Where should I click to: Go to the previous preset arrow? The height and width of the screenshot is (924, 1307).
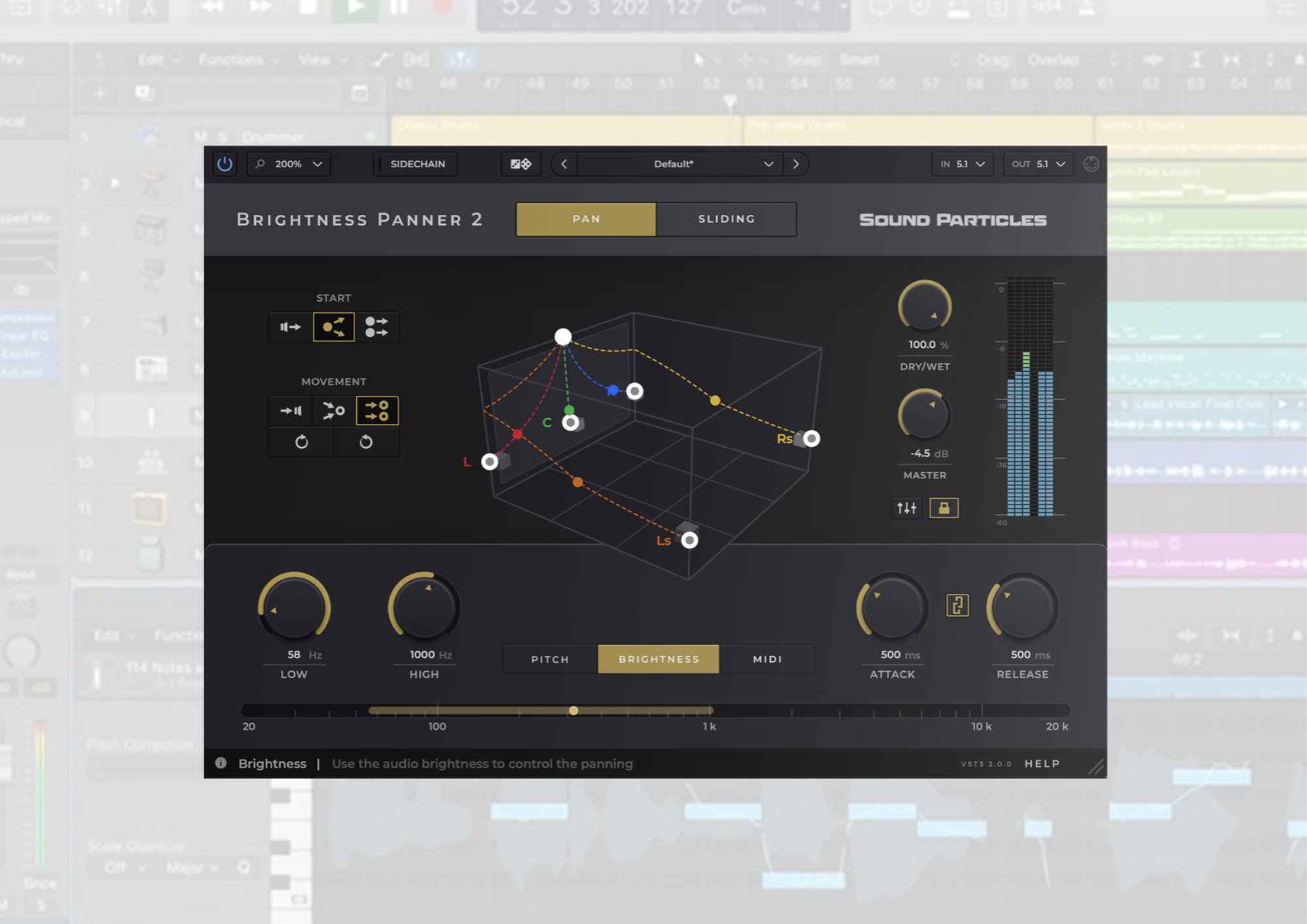click(x=564, y=164)
